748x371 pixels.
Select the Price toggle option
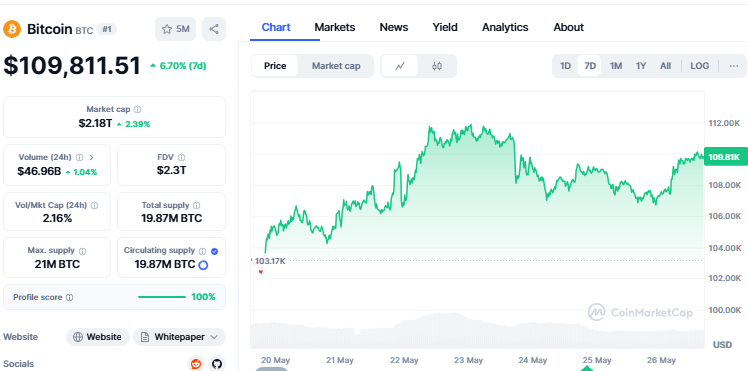click(x=275, y=66)
